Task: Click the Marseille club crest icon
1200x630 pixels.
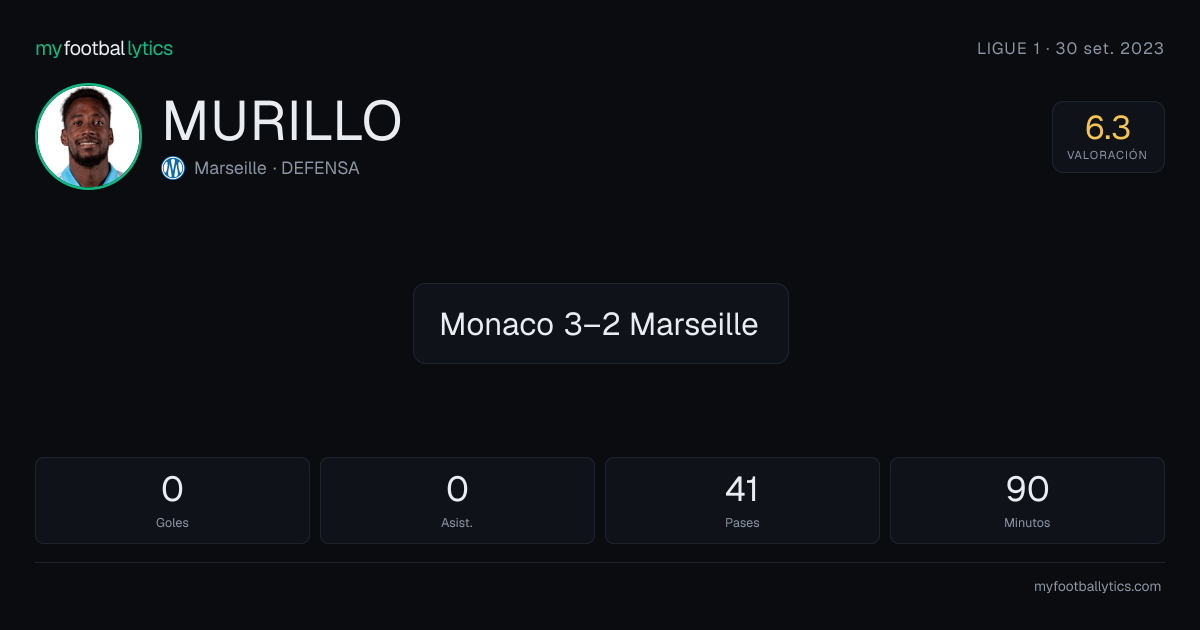Action: click(x=173, y=168)
